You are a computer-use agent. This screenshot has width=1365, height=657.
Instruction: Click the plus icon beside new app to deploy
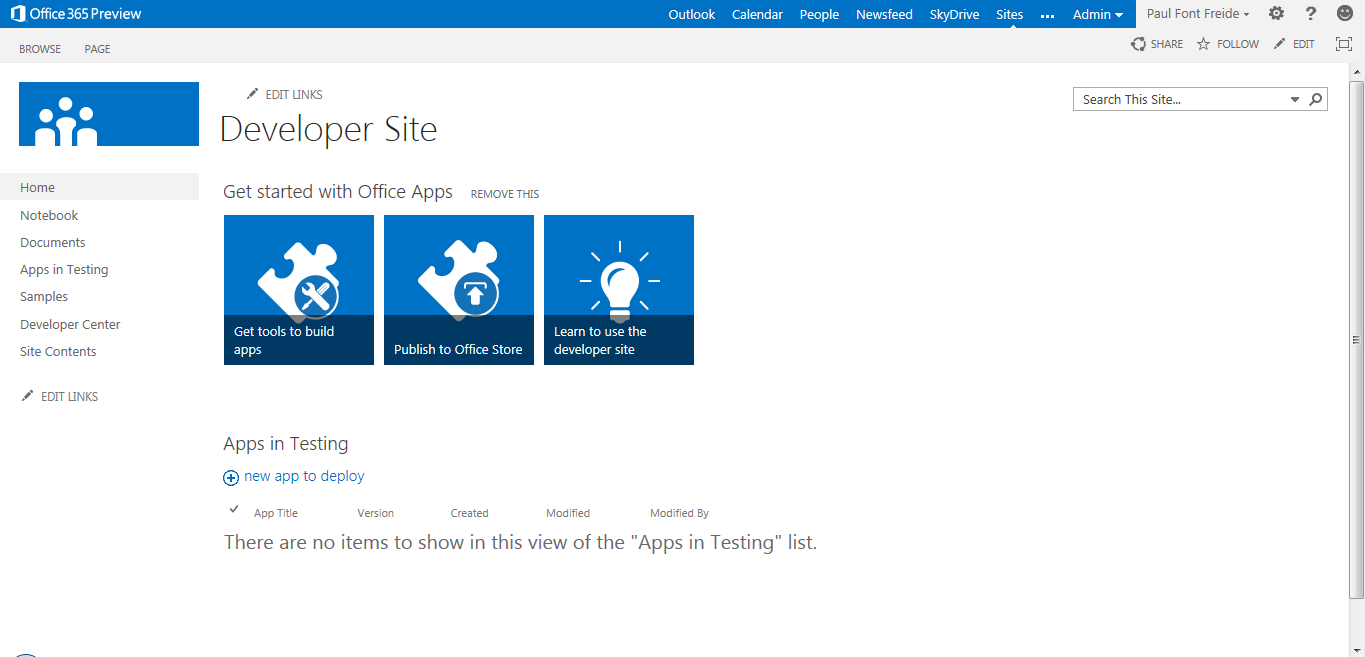(231, 477)
